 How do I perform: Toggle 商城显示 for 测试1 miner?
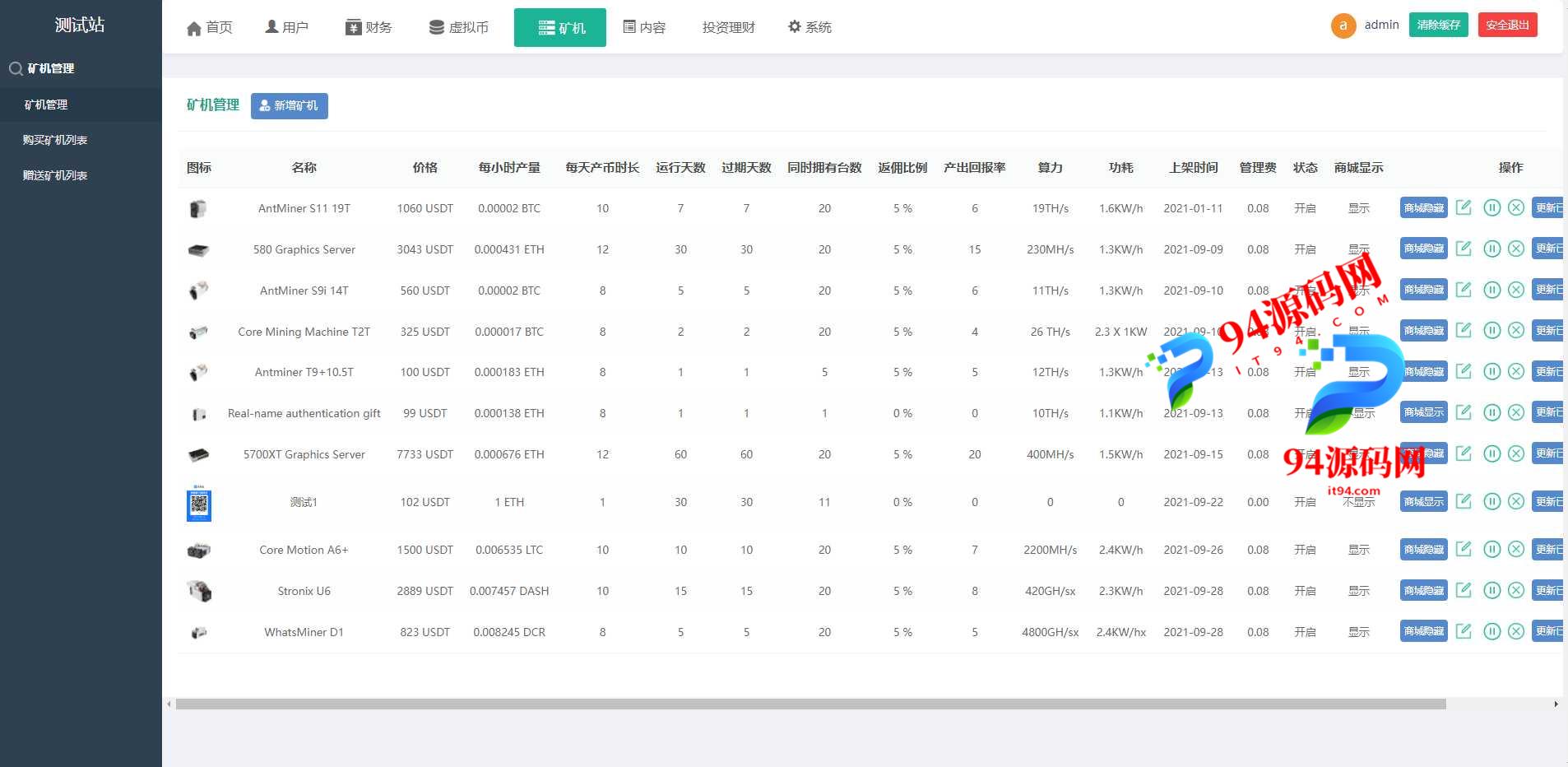[x=1423, y=500]
